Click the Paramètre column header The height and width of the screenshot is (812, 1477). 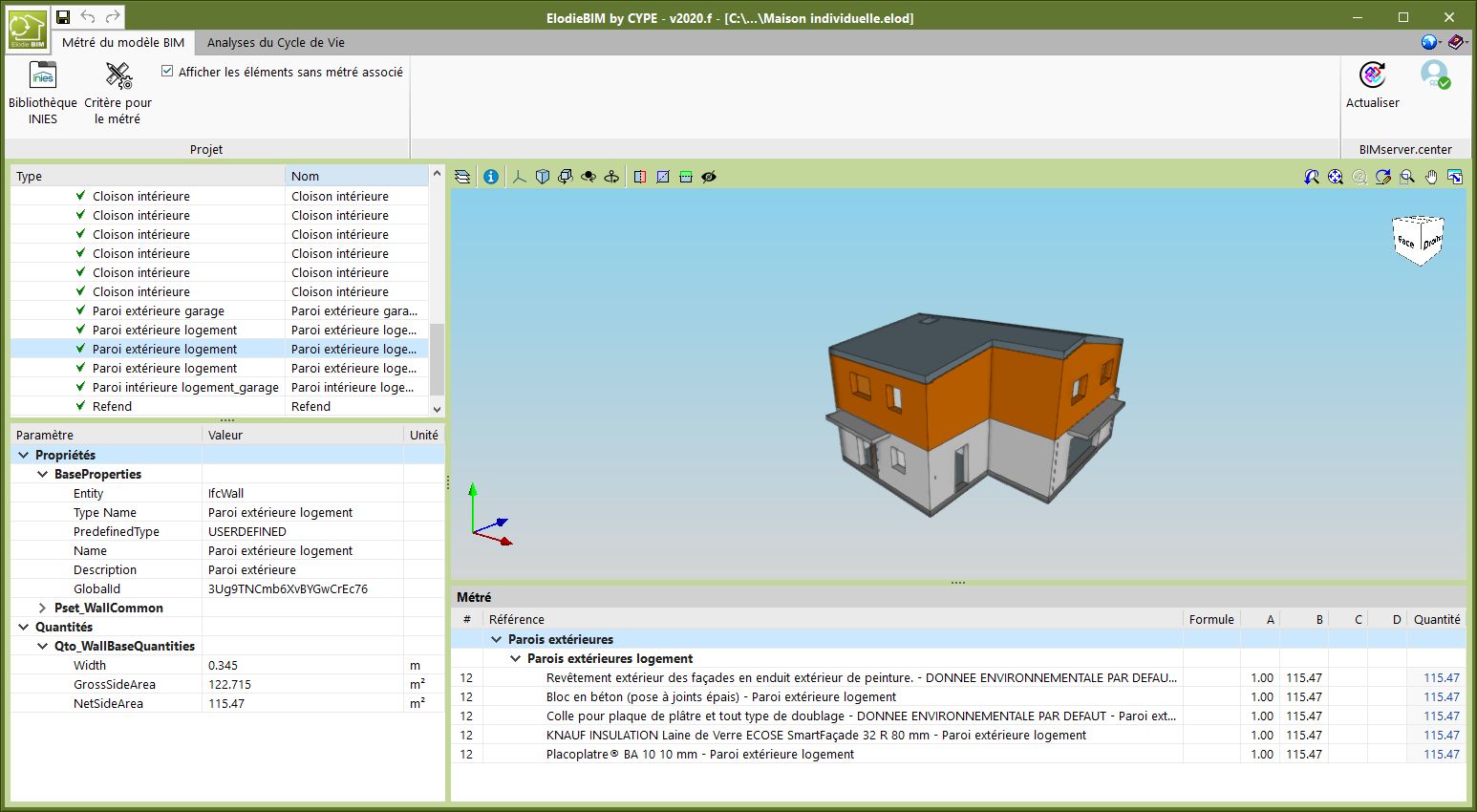[107, 435]
